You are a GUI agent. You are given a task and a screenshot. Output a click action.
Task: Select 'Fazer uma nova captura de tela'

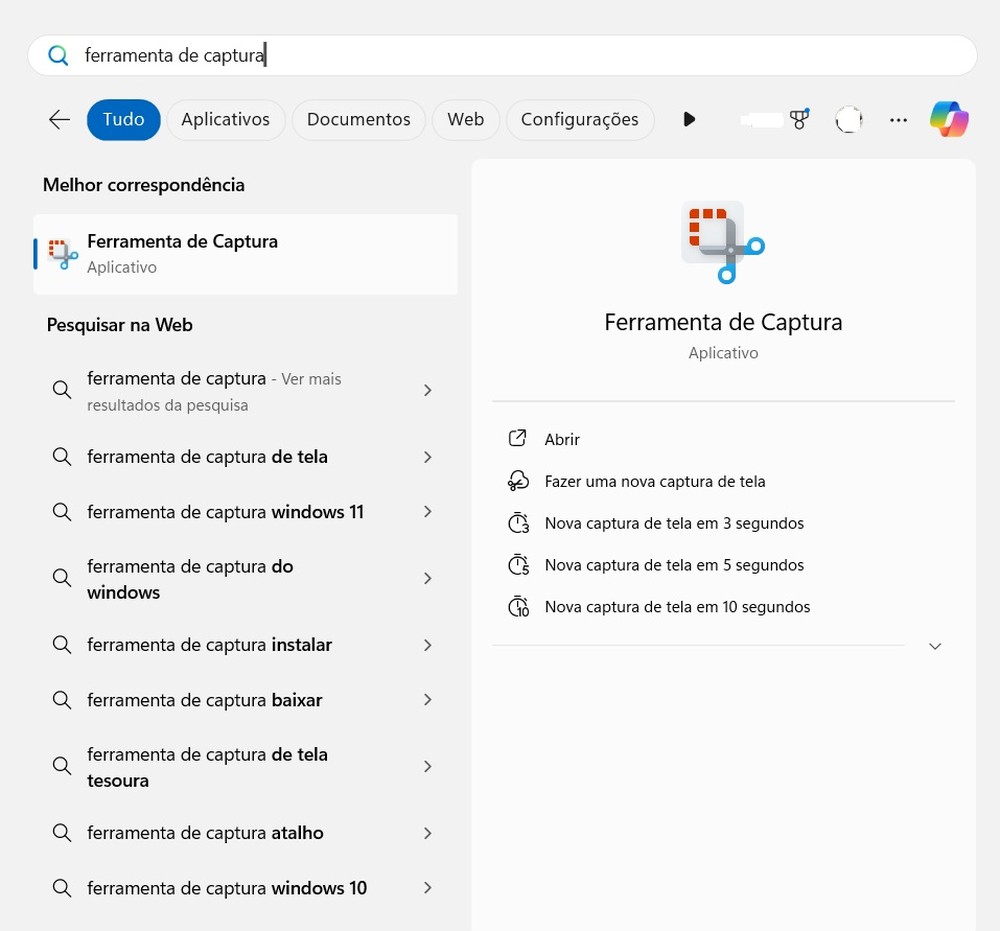(x=654, y=481)
